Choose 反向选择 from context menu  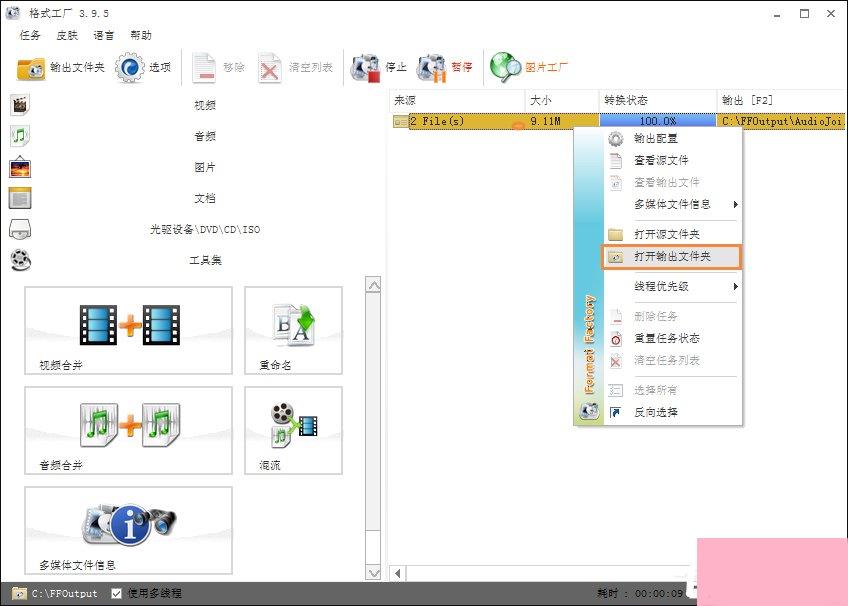(x=672, y=412)
